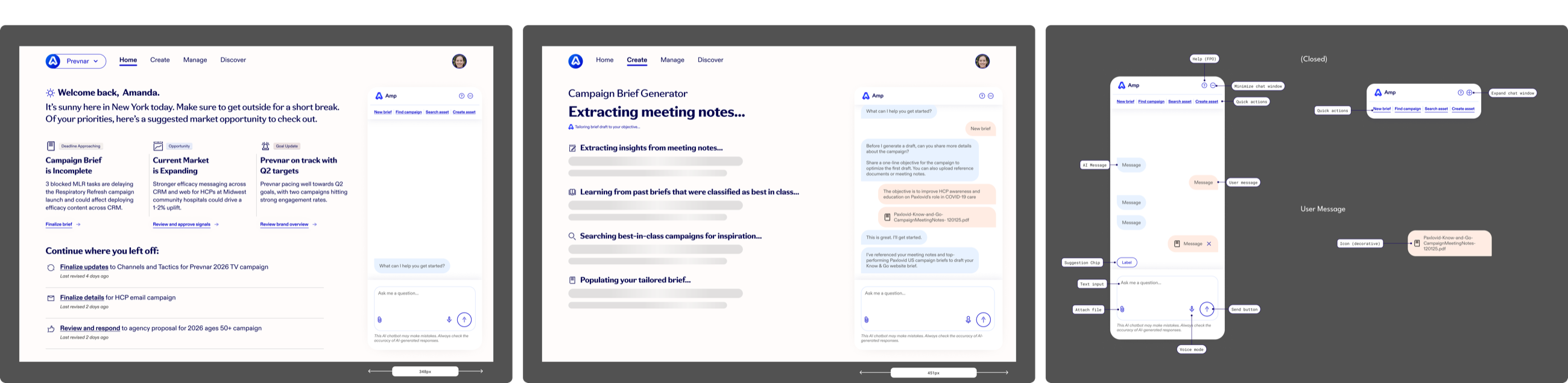The image size is (1568, 383).
Task: Choose Search asset quick action in Home chat
Action: 437,112
